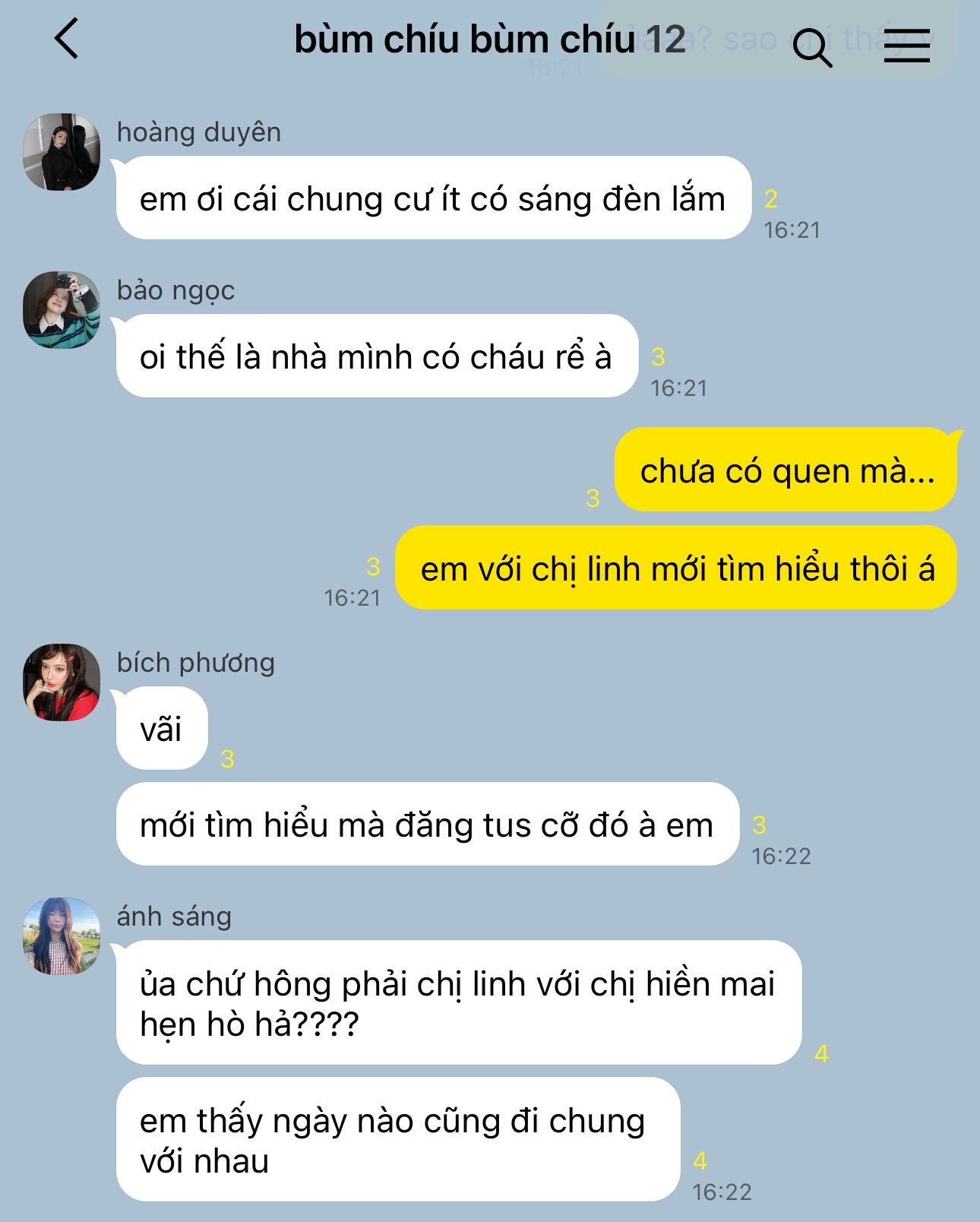Select message asking about chị hiền mai hẹn hò
This screenshot has width=980, height=1222.
458,1003
